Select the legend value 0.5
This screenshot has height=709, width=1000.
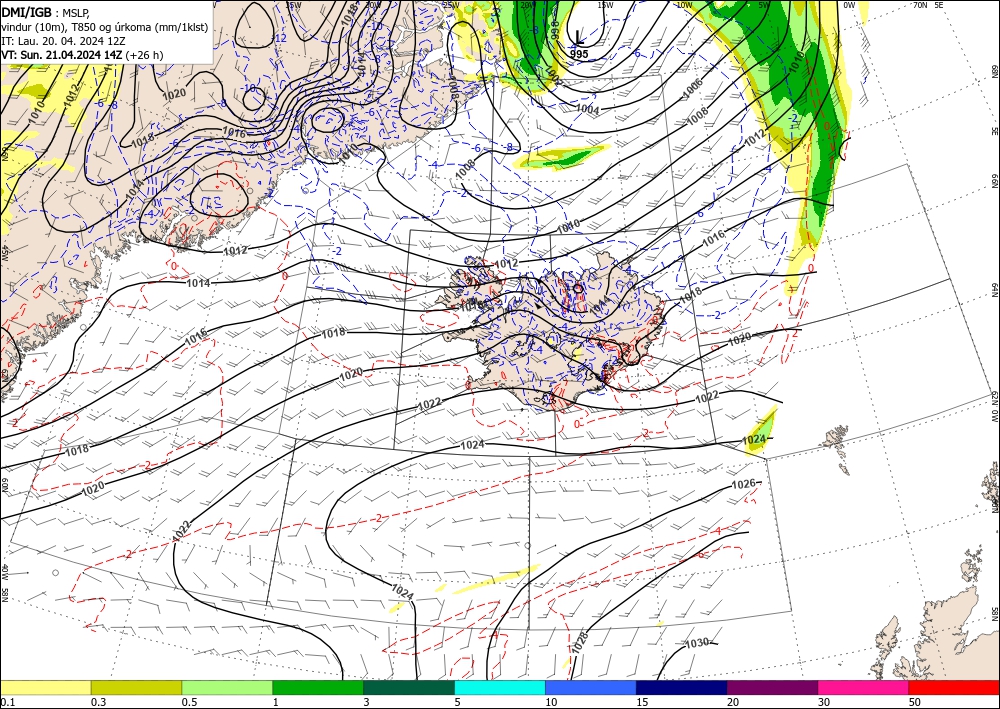pos(188,702)
